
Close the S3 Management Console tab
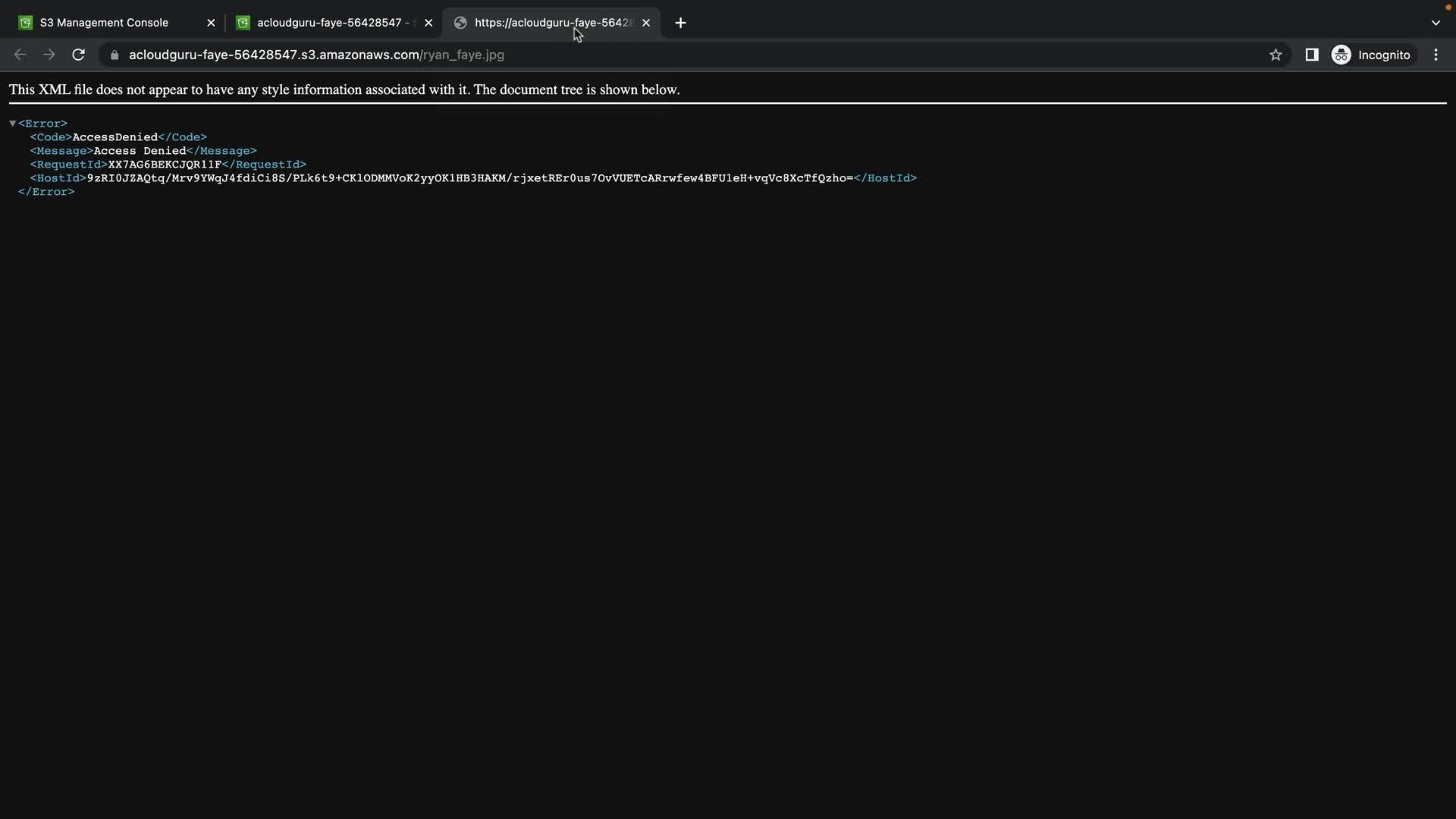(211, 23)
